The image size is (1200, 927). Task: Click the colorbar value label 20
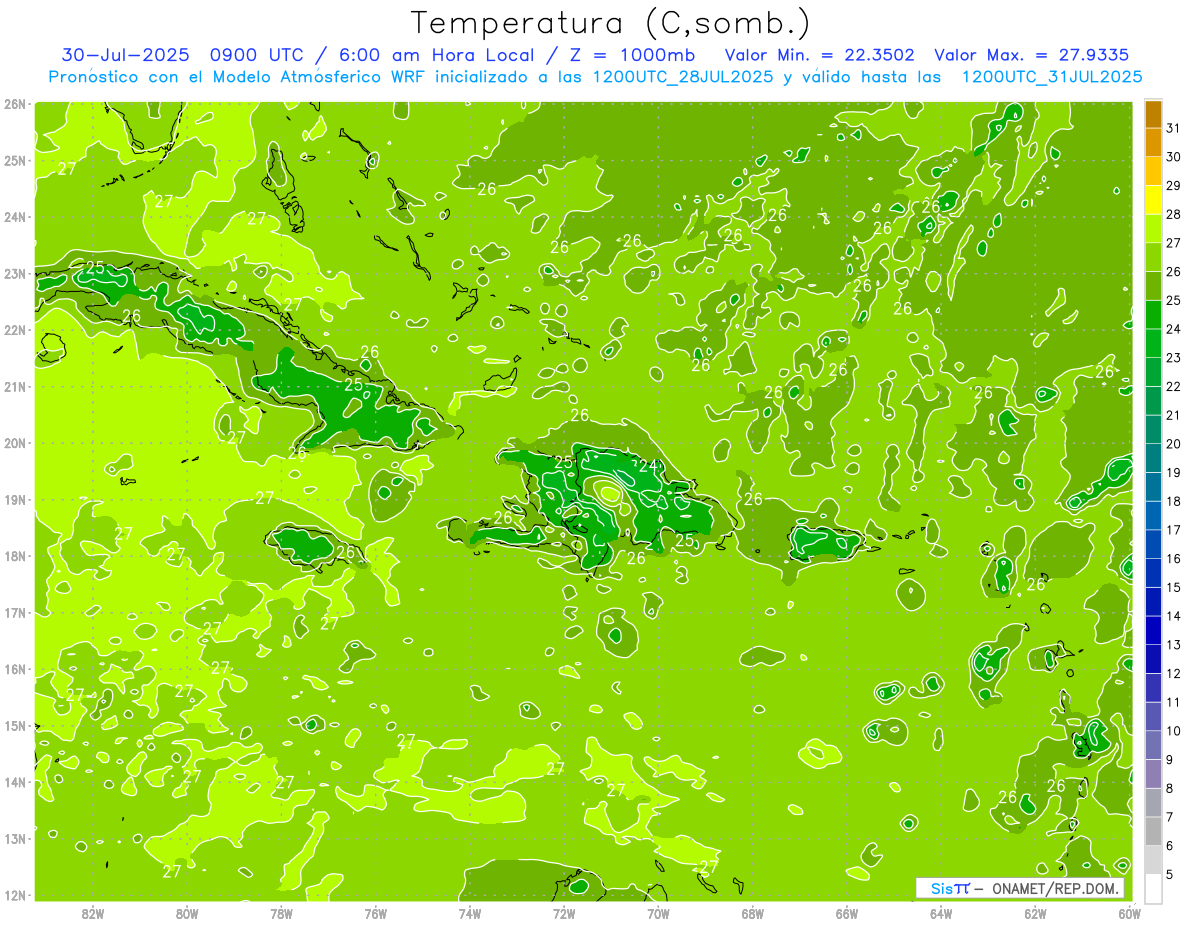click(x=1174, y=443)
